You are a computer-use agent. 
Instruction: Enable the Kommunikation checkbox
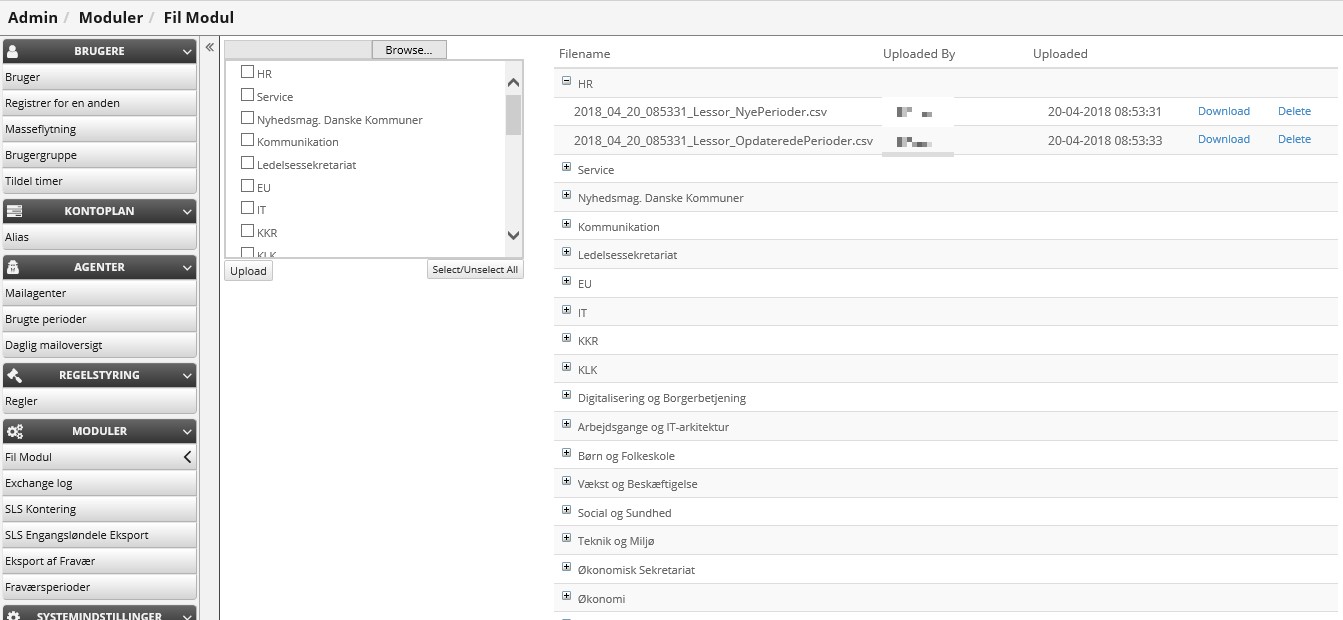pos(247,140)
